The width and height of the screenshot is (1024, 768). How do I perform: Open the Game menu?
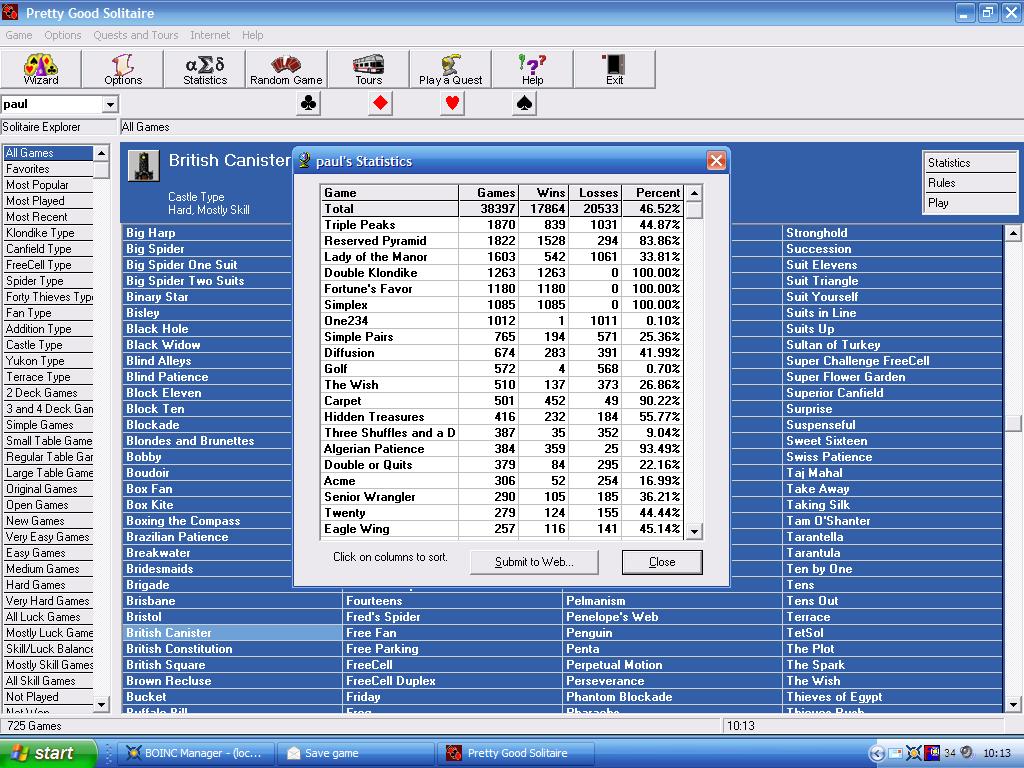pyautogui.click(x=19, y=35)
